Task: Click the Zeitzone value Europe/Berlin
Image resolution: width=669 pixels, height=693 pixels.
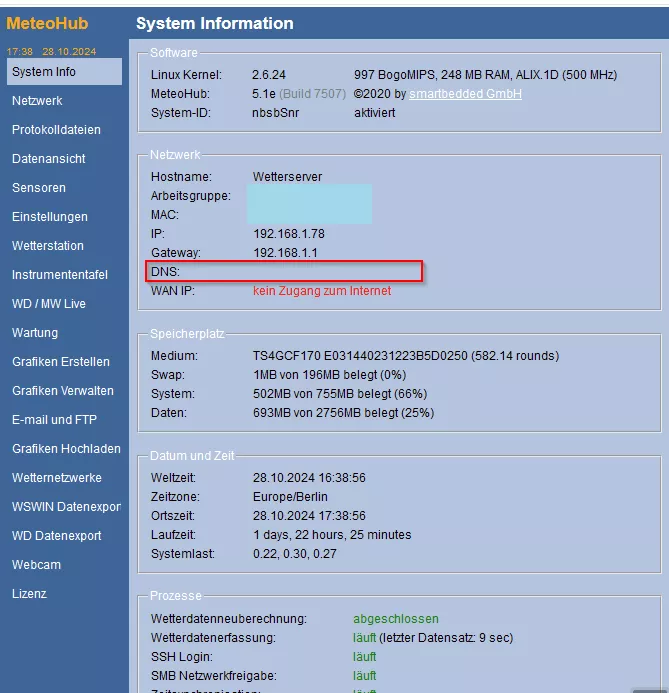Action: (x=290, y=497)
